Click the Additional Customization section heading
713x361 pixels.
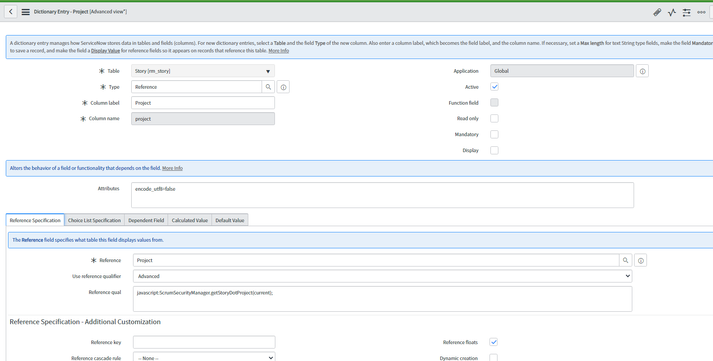click(x=85, y=321)
